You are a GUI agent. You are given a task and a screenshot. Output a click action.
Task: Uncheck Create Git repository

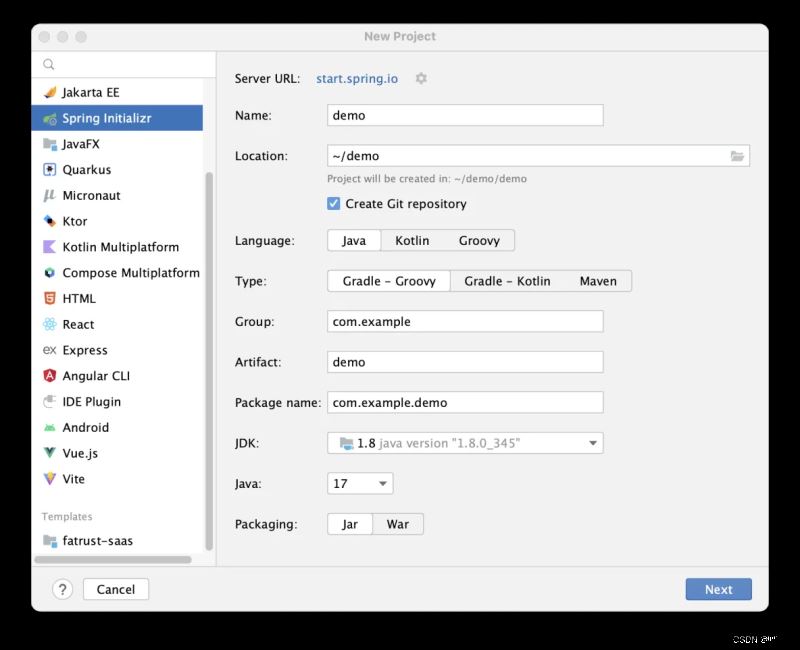(x=334, y=204)
